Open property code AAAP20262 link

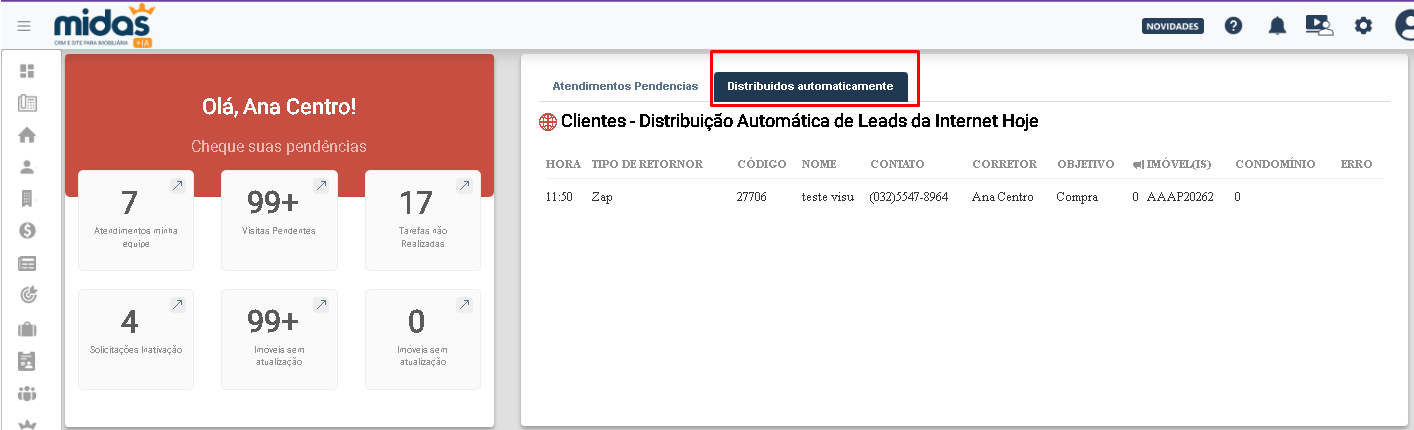click(1180, 197)
